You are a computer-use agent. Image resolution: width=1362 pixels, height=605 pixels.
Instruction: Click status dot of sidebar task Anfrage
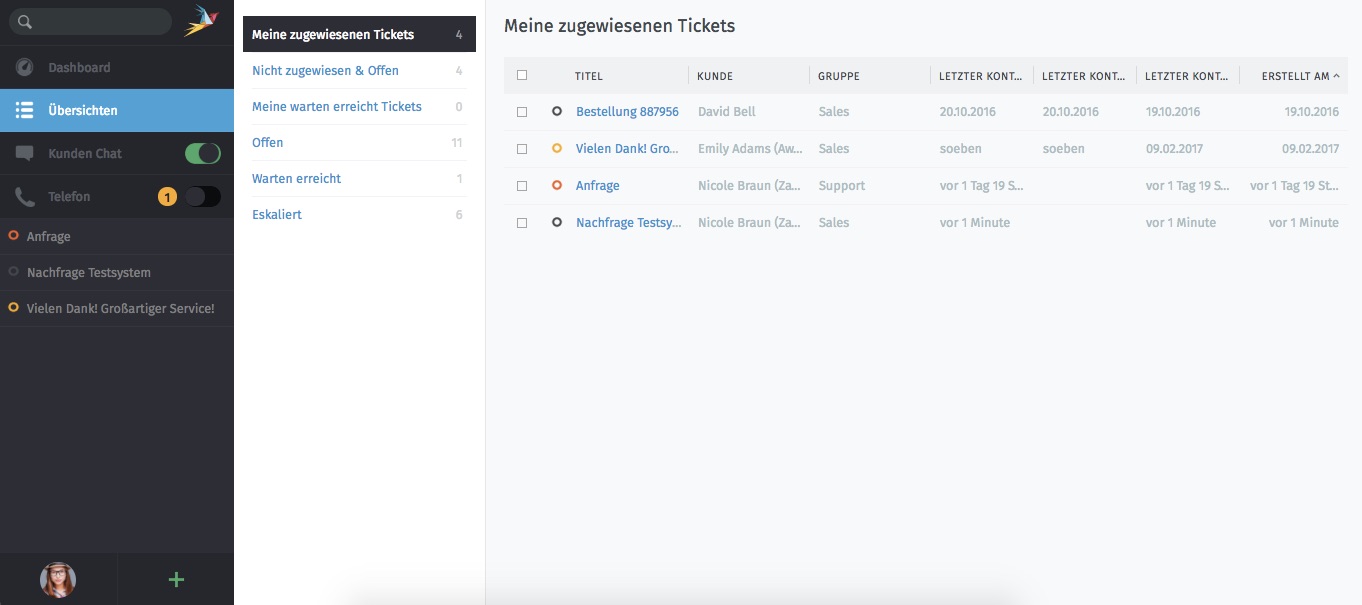[x=13, y=236]
